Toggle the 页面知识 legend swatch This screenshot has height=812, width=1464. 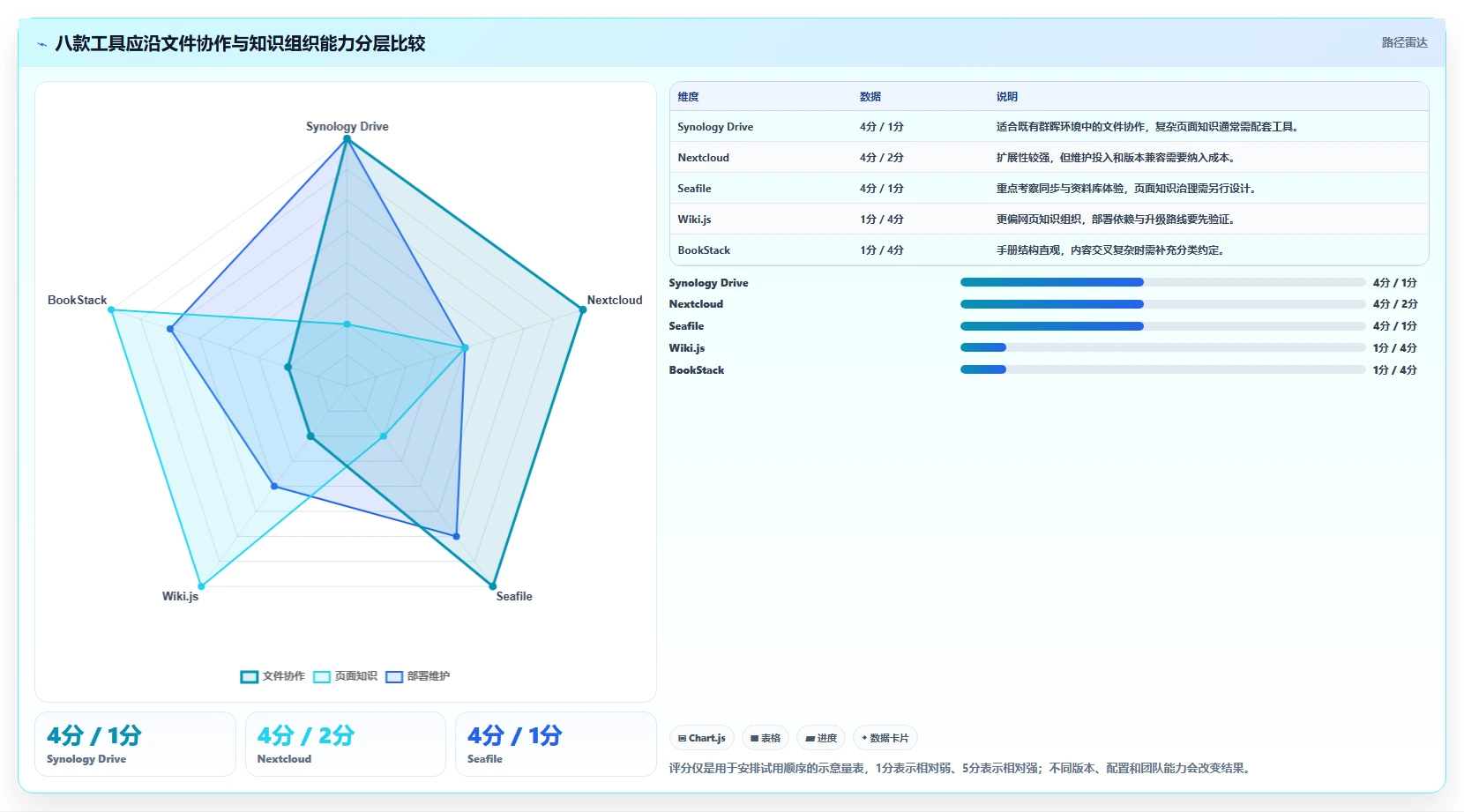322,677
